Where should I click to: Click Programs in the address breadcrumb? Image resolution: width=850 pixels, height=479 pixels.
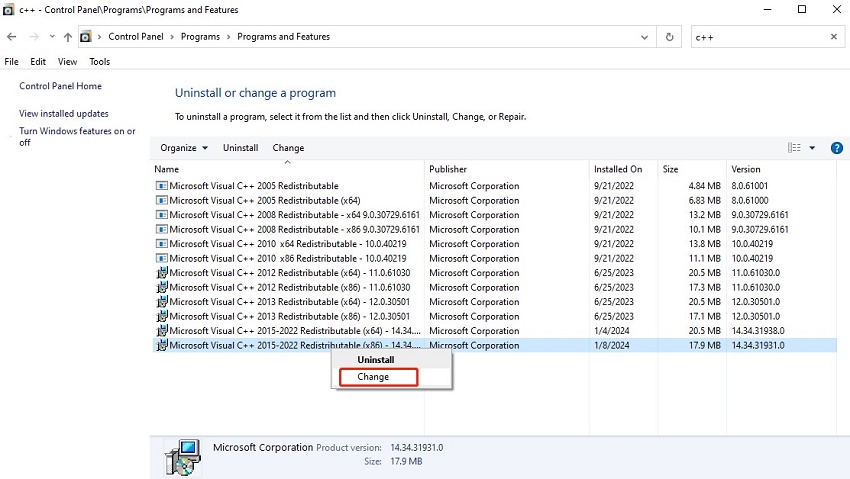(x=200, y=37)
